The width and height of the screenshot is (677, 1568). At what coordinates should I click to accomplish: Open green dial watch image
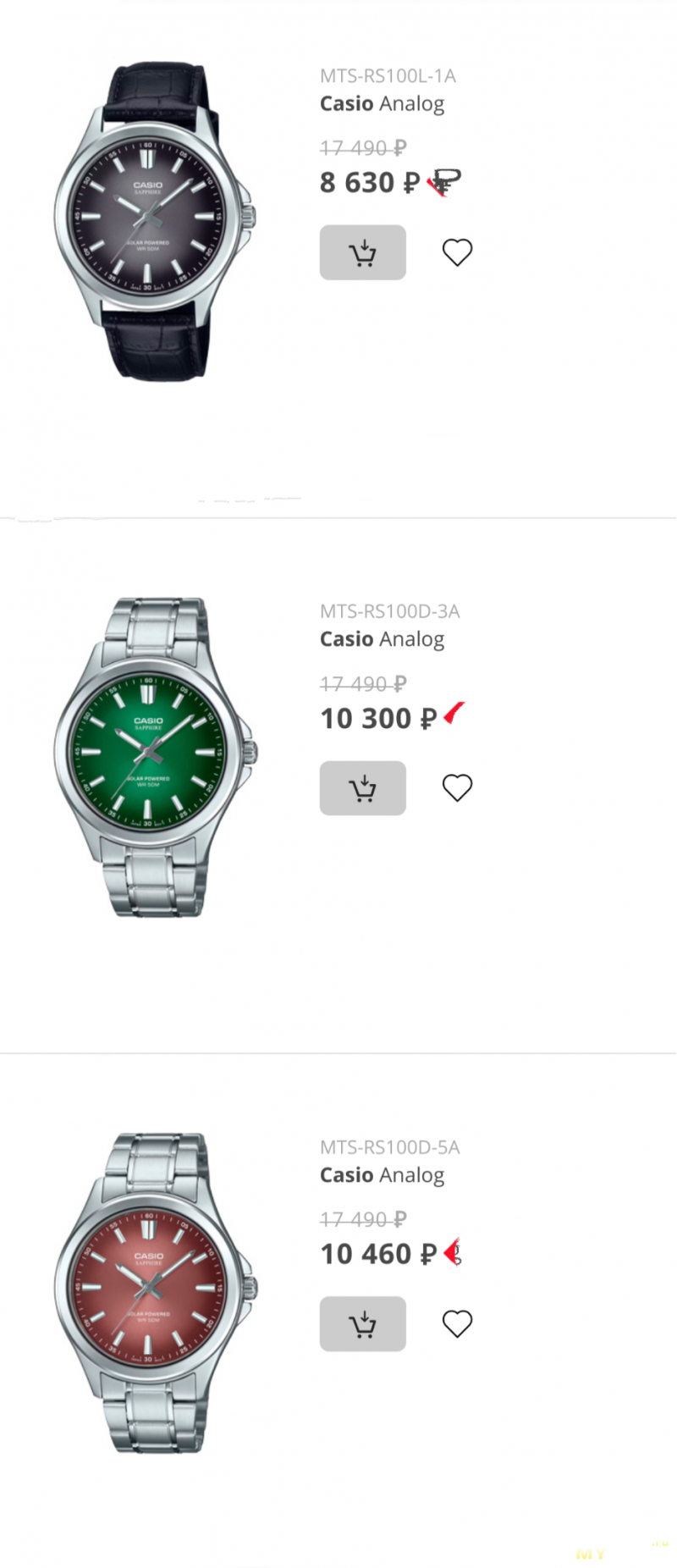click(155, 757)
